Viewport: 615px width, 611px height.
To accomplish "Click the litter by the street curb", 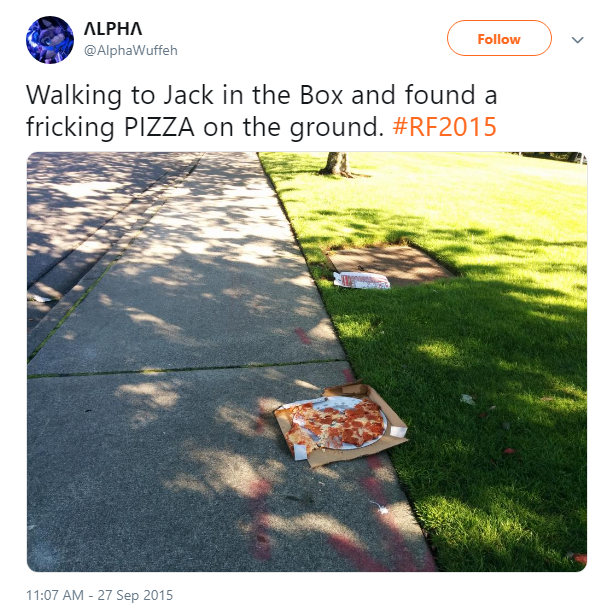I will tap(42, 299).
